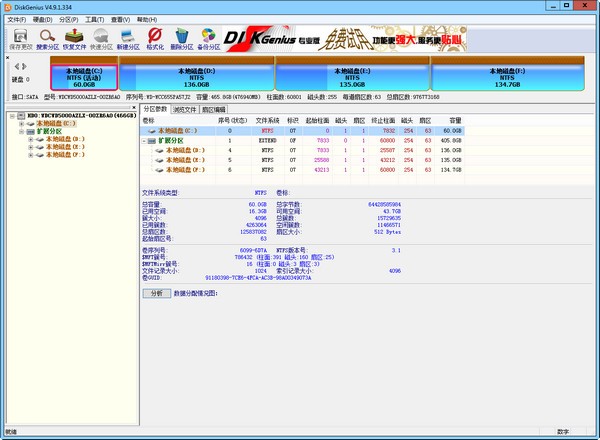Click the New Partition (新建分区) icon
600x440 pixels.
pyautogui.click(x=128, y=39)
